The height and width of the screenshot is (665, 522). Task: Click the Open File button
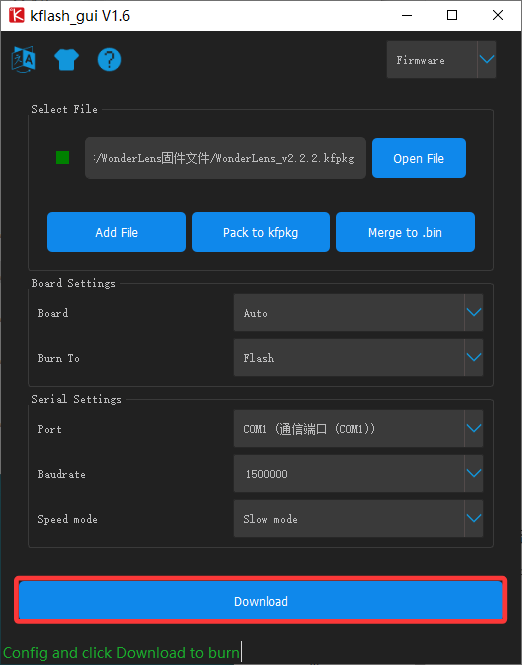click(x=419, y=158)
